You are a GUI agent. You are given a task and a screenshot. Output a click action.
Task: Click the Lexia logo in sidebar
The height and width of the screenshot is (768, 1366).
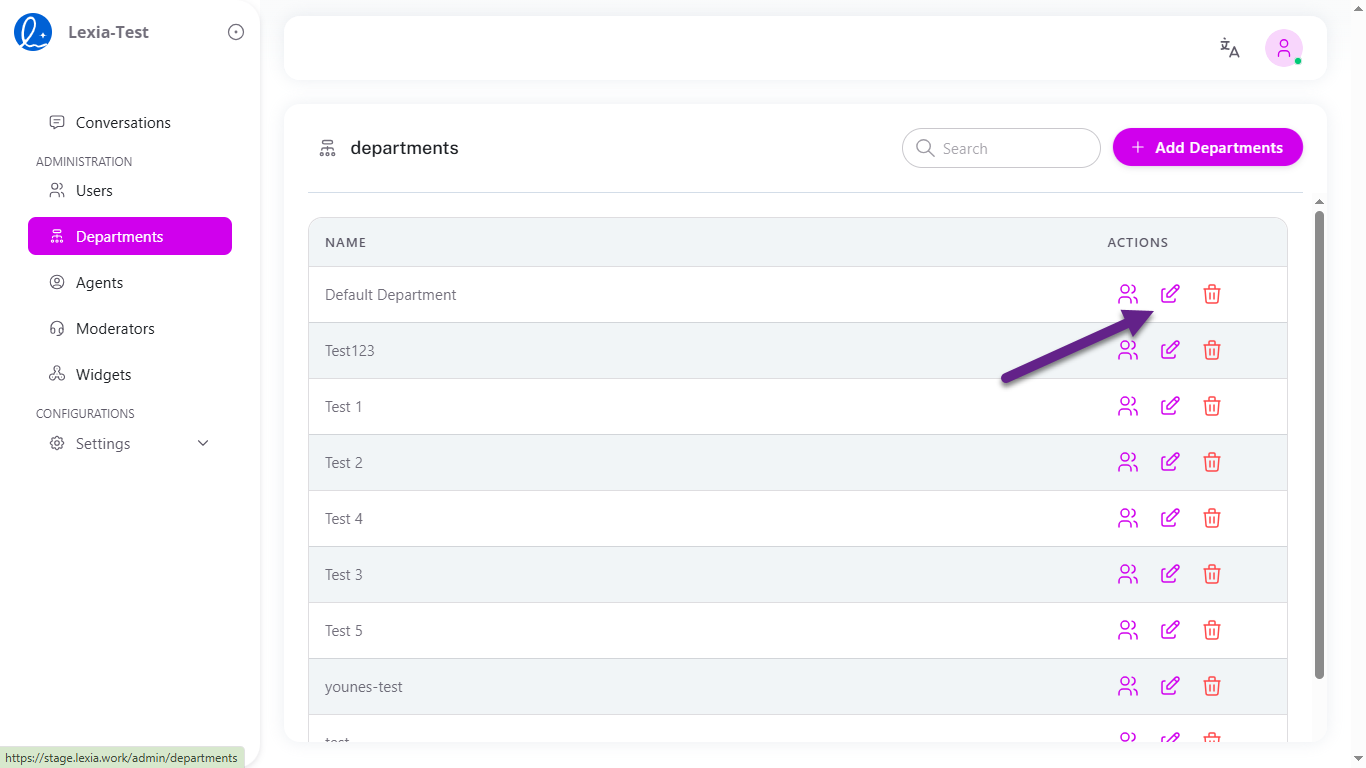(33, 32)
